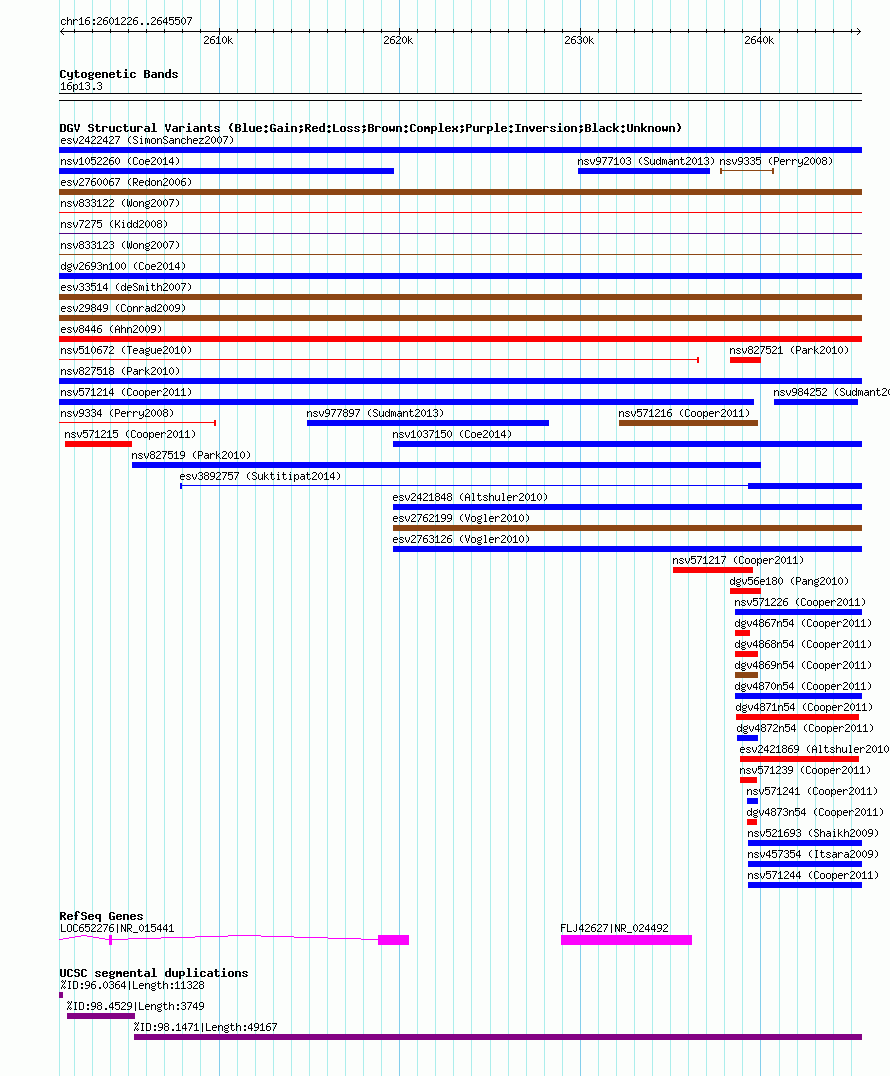The image size is (890, 1076).
Task: Open the dgv4867n54 (Cooper2011) label
Action: point(803,623)
